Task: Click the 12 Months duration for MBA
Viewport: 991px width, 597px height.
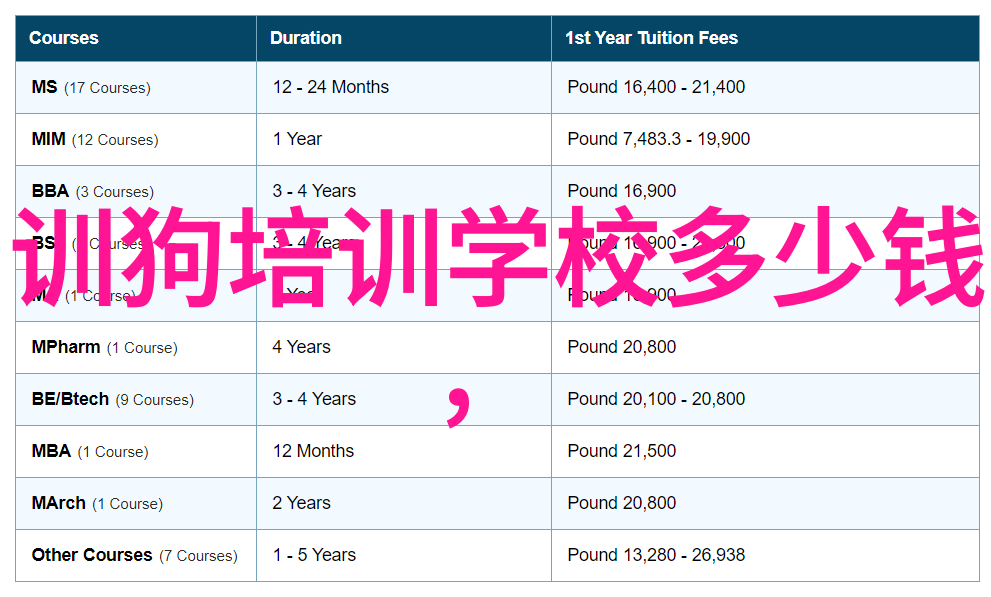Action: 313,451
